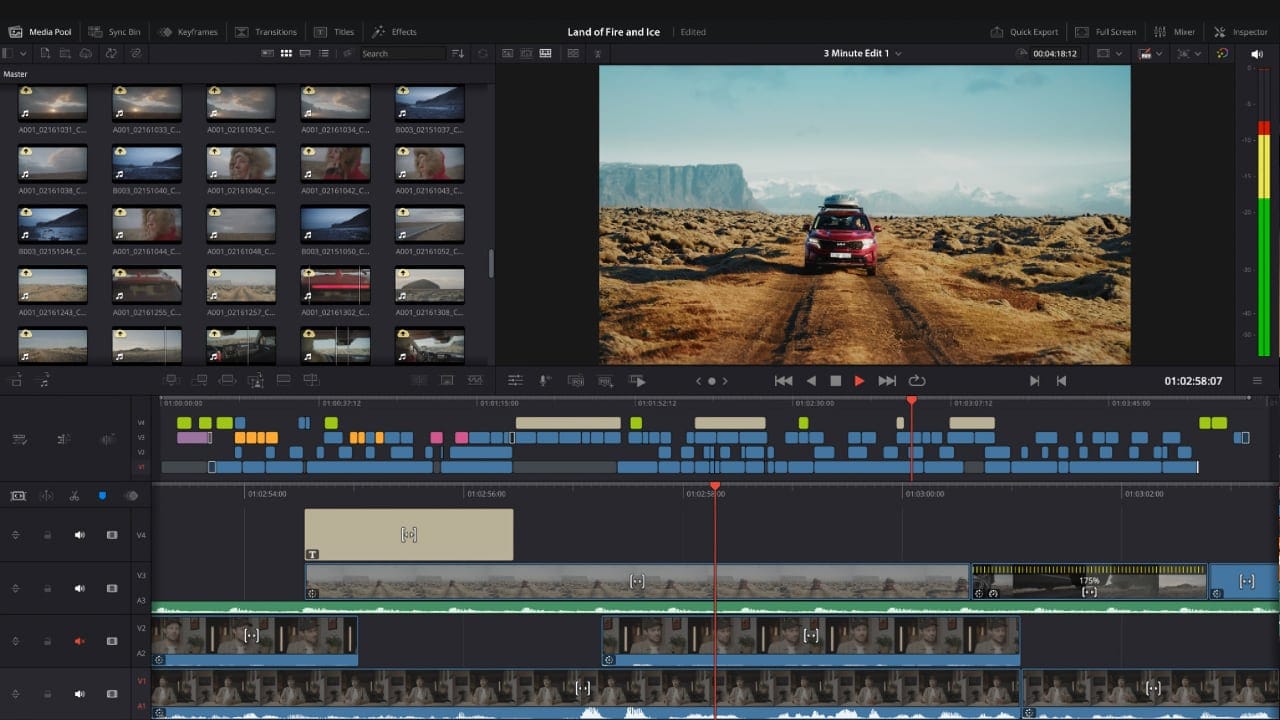Toggle the lock on track V4
1280x720 pixels.
click(x=47, y=535)
